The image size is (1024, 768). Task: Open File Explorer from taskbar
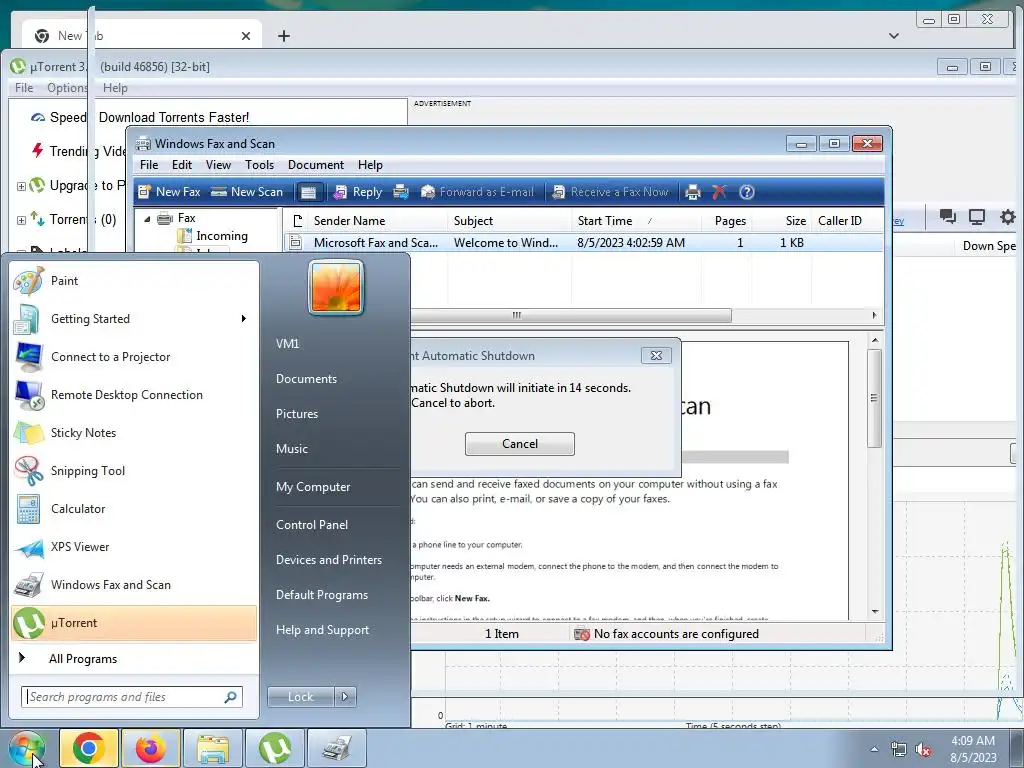pos(213,748)
